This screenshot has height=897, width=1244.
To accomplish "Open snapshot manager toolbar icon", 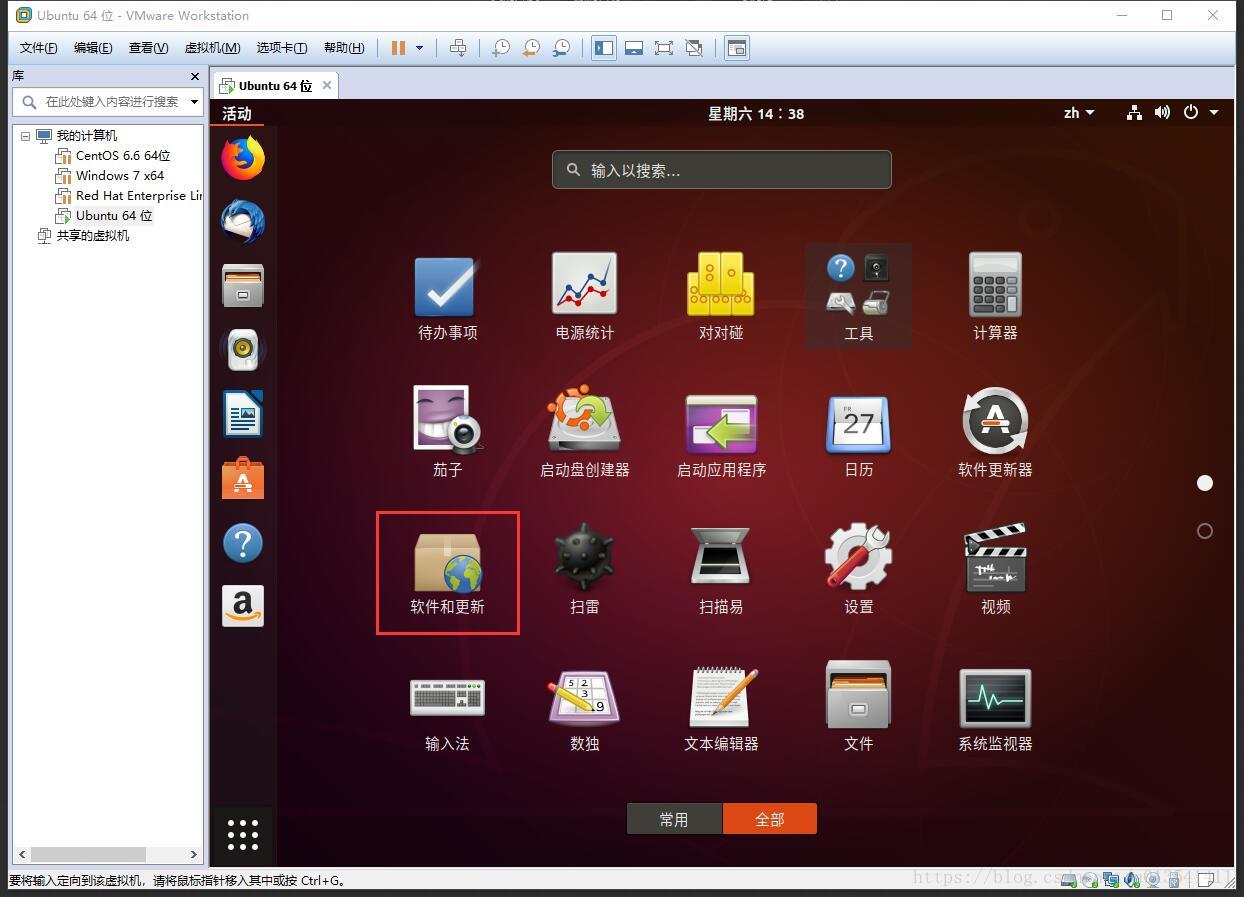I will pyautogui.click(x=561, y=48).
